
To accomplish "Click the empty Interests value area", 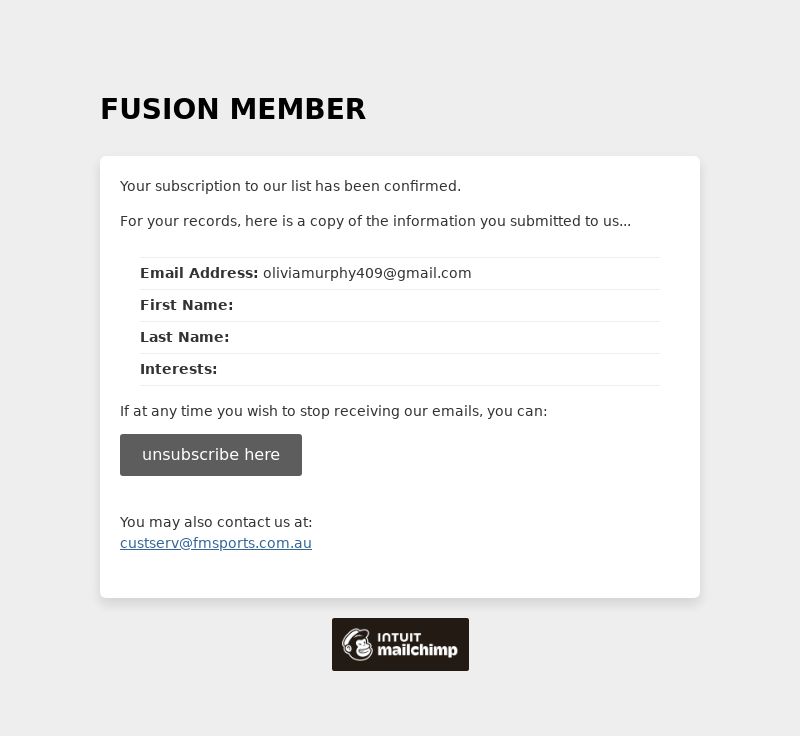I will click(x=439, y=369).
